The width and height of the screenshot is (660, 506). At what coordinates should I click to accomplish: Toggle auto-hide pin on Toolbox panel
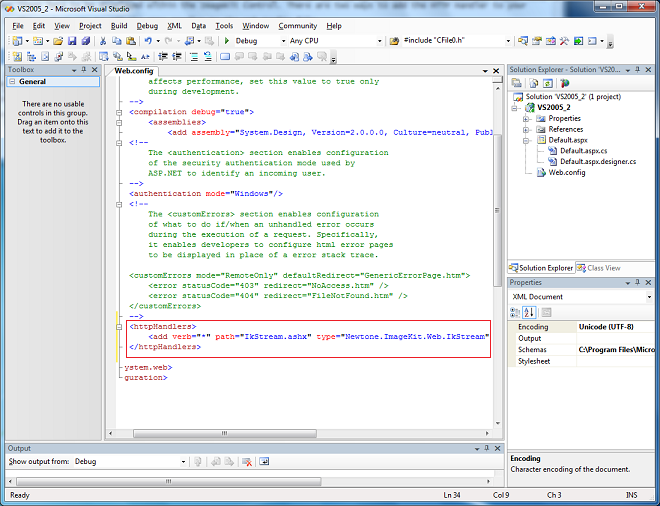[x=84, y=70]
